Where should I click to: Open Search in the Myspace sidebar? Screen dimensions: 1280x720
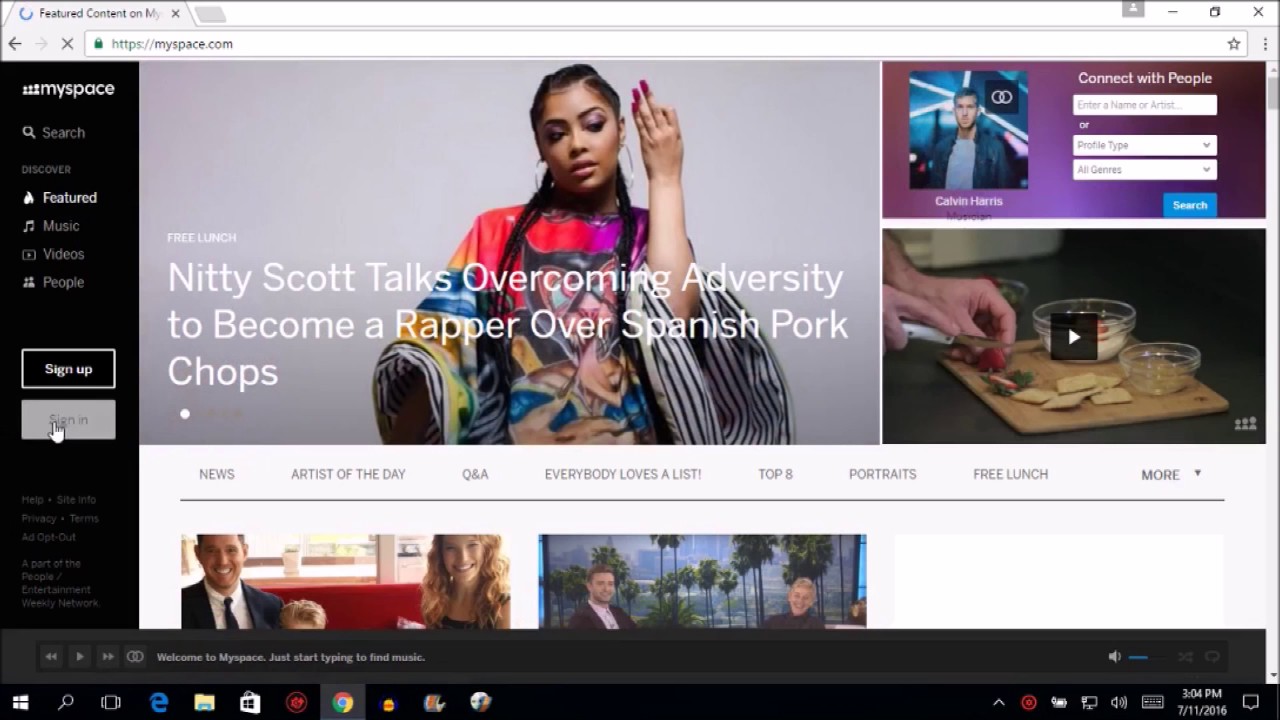pyautogui.click(x=54, y=133)
